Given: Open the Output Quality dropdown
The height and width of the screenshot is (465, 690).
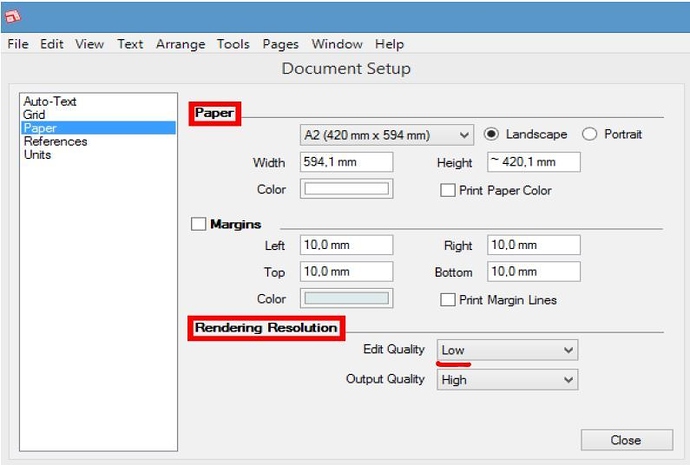Looking at the screenshot, I should point(507,380).
